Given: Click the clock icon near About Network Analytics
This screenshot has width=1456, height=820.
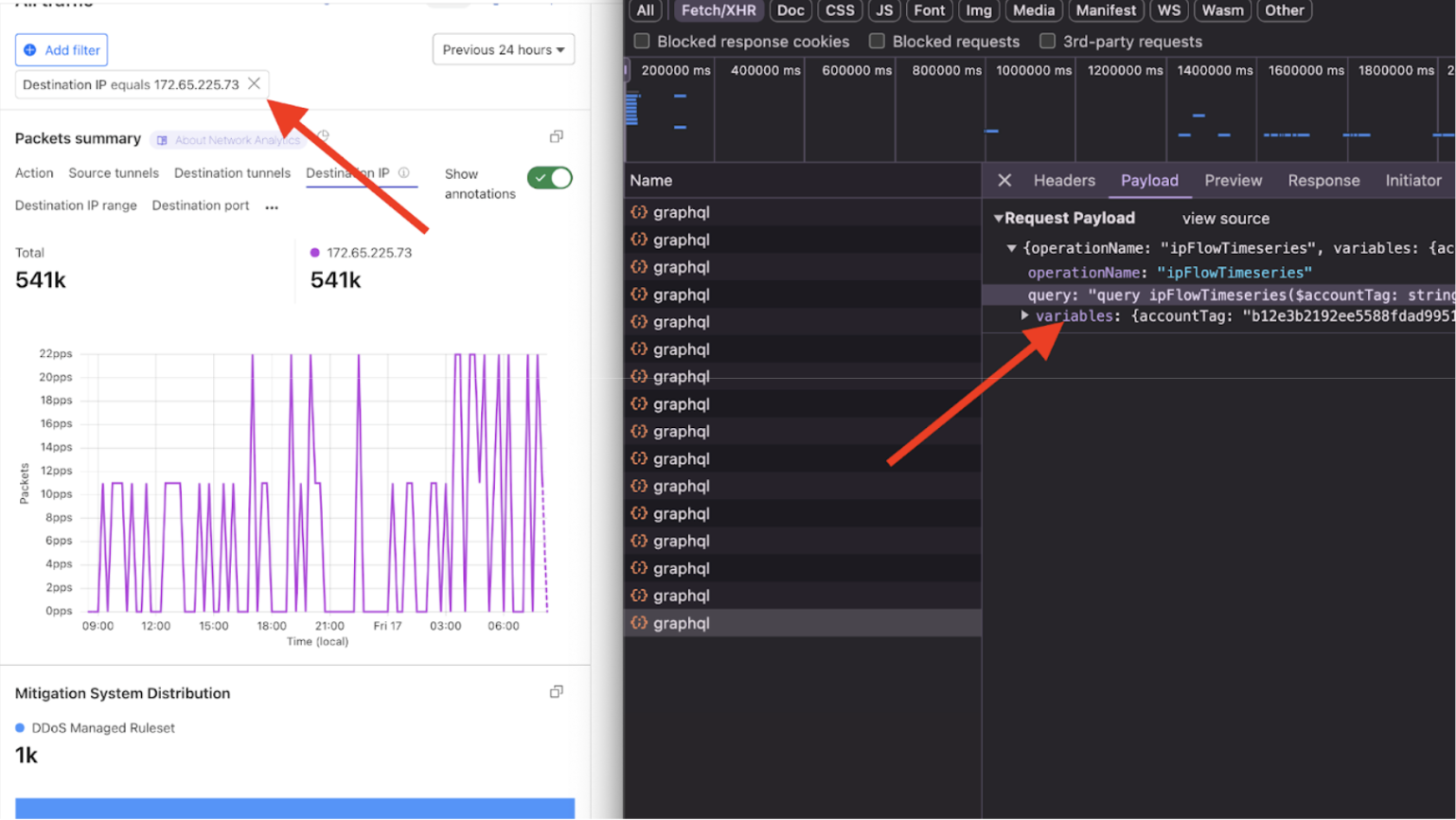Looking at the screenshot, I should click(323, 135).
